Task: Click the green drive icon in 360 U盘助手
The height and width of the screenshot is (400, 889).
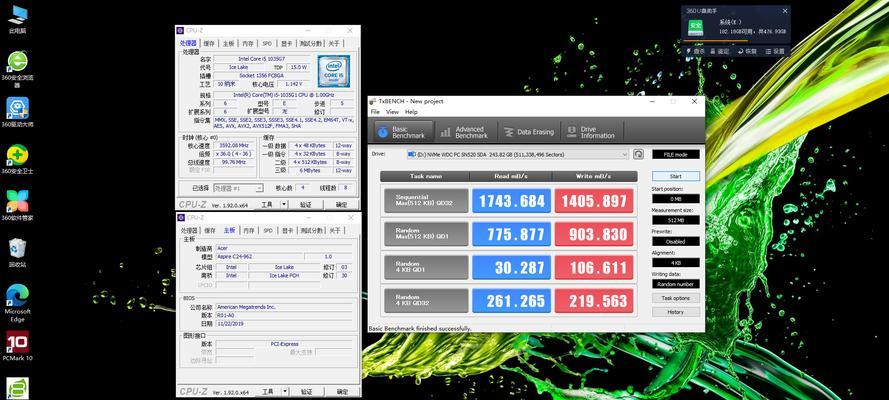Action: point(696,27)
